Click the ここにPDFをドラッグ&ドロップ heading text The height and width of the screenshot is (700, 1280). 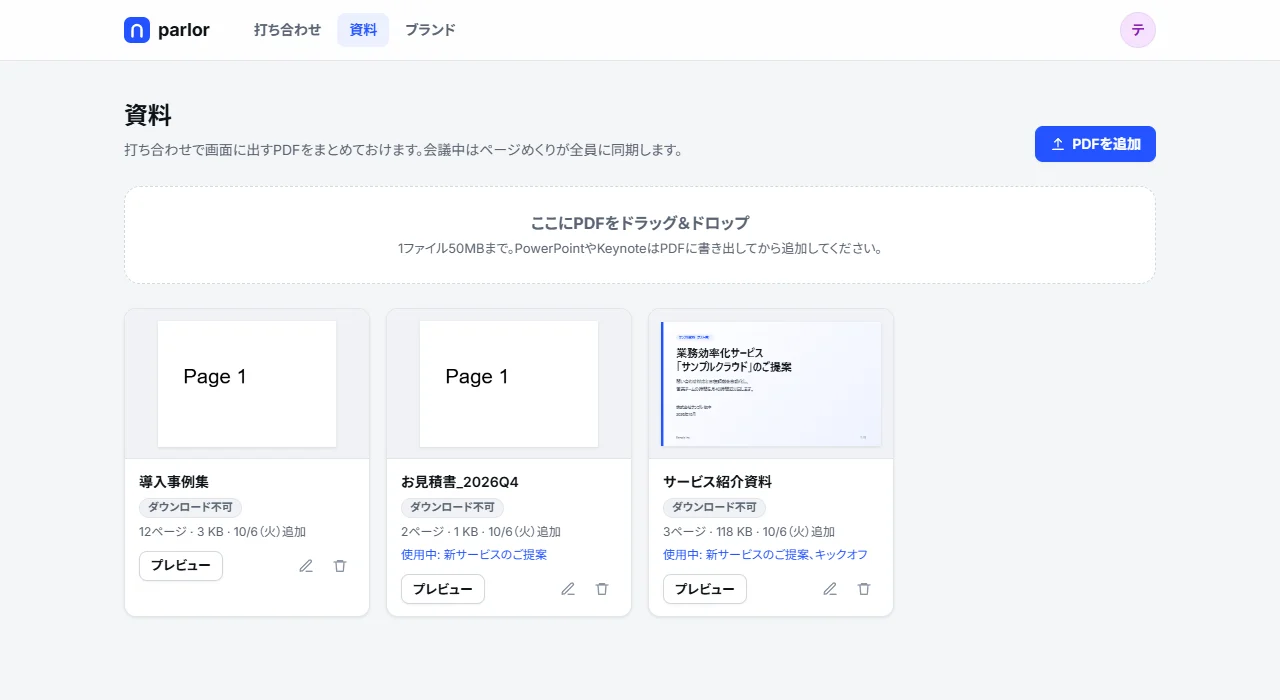(x=640, y=223)
